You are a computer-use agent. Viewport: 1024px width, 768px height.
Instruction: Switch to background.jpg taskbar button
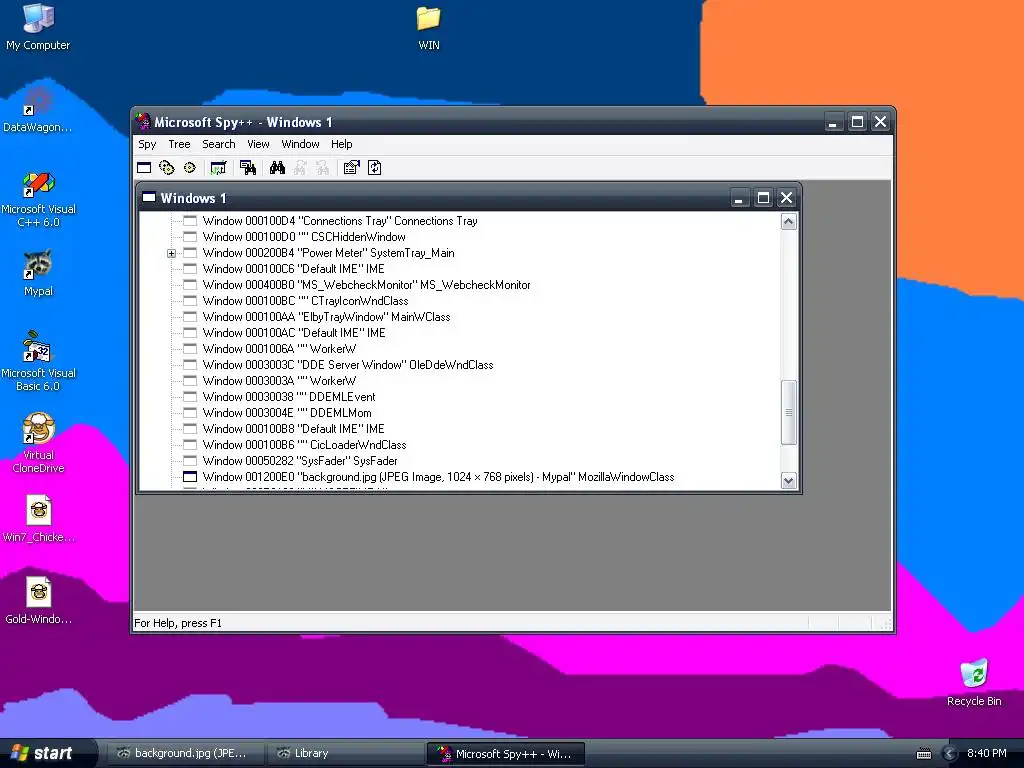coord(184,754)
